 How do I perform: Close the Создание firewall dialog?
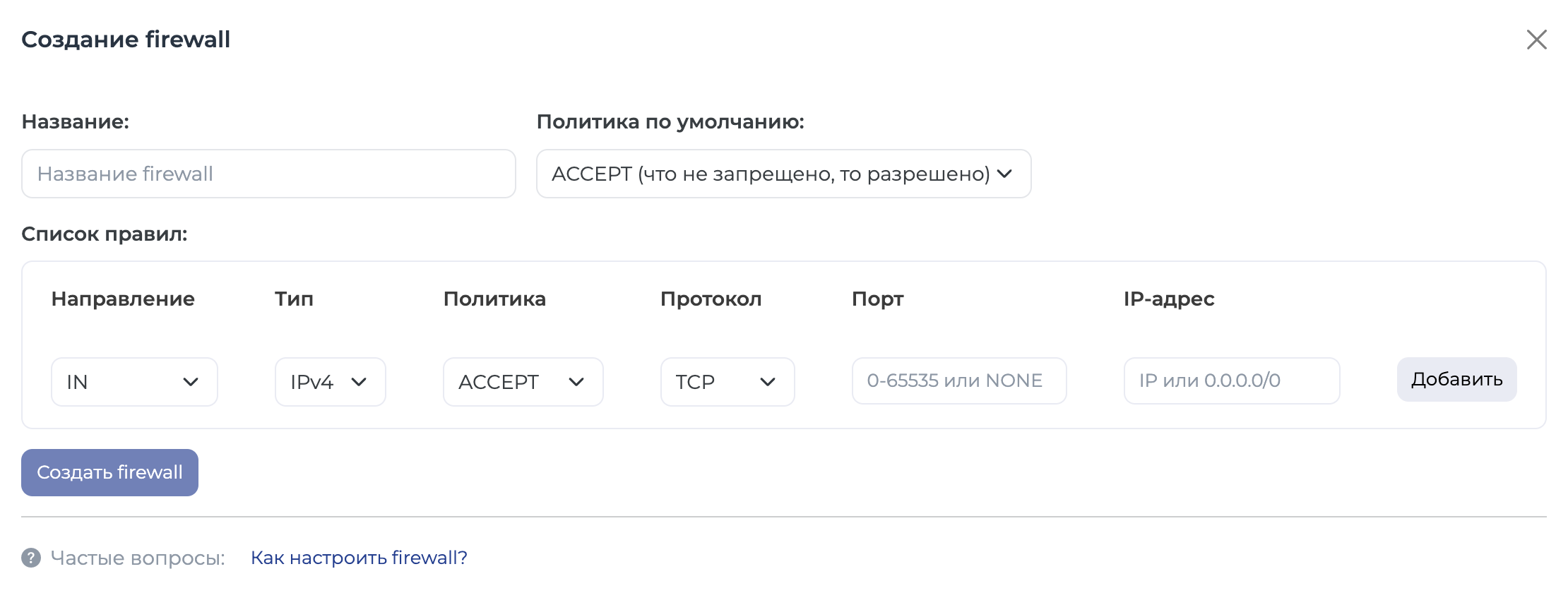coord(1536,40)
